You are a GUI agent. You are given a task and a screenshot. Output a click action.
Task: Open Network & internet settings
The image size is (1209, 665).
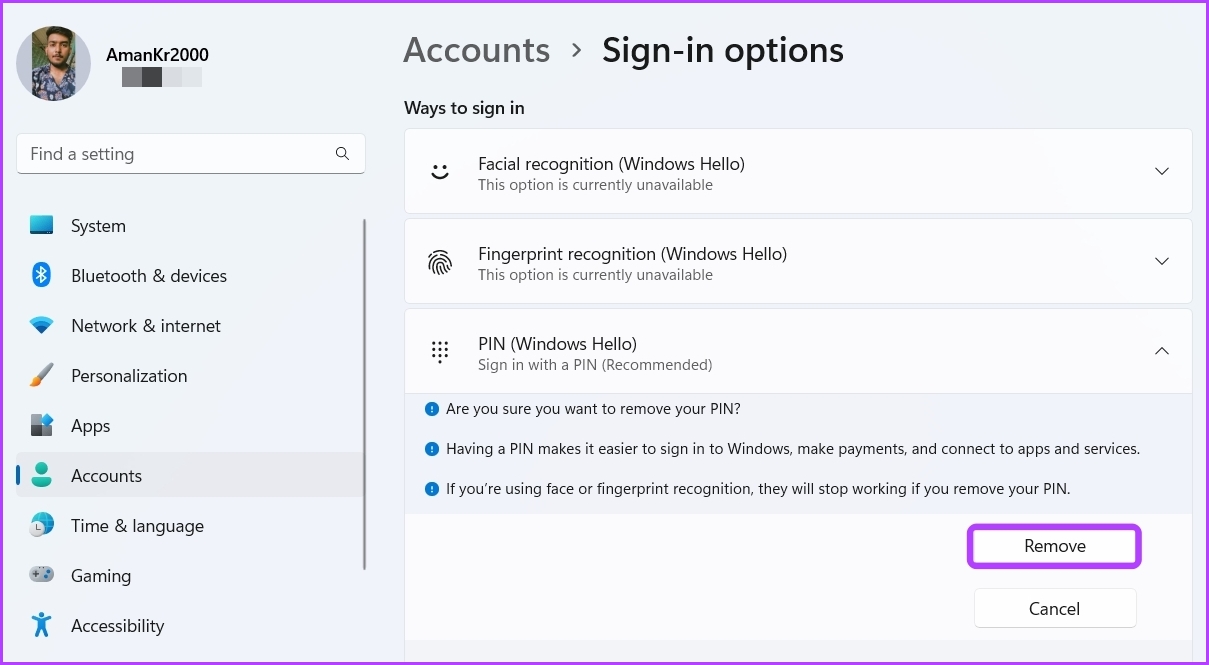pos(190,326)
